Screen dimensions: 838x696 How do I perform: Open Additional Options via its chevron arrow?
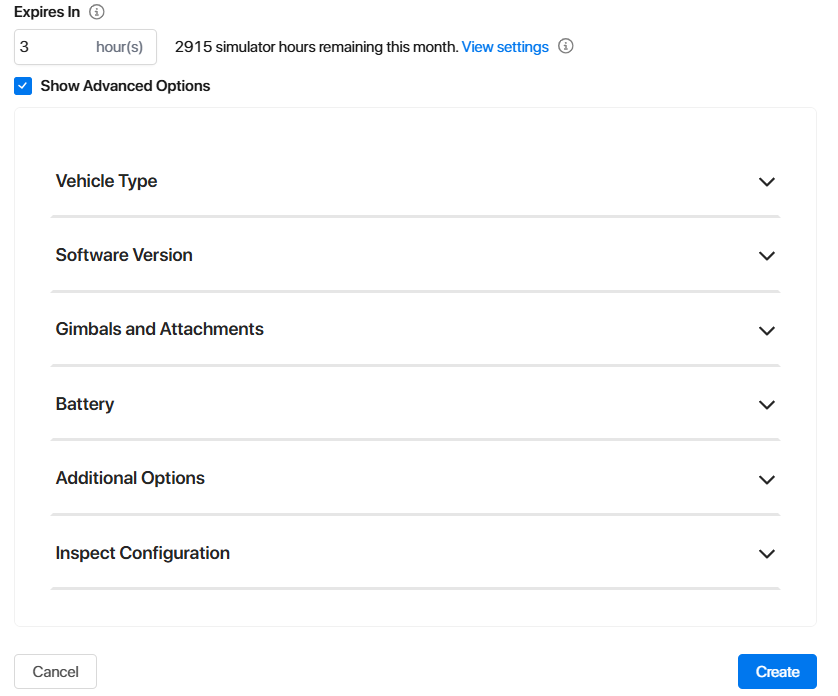[x=767, y=479]
